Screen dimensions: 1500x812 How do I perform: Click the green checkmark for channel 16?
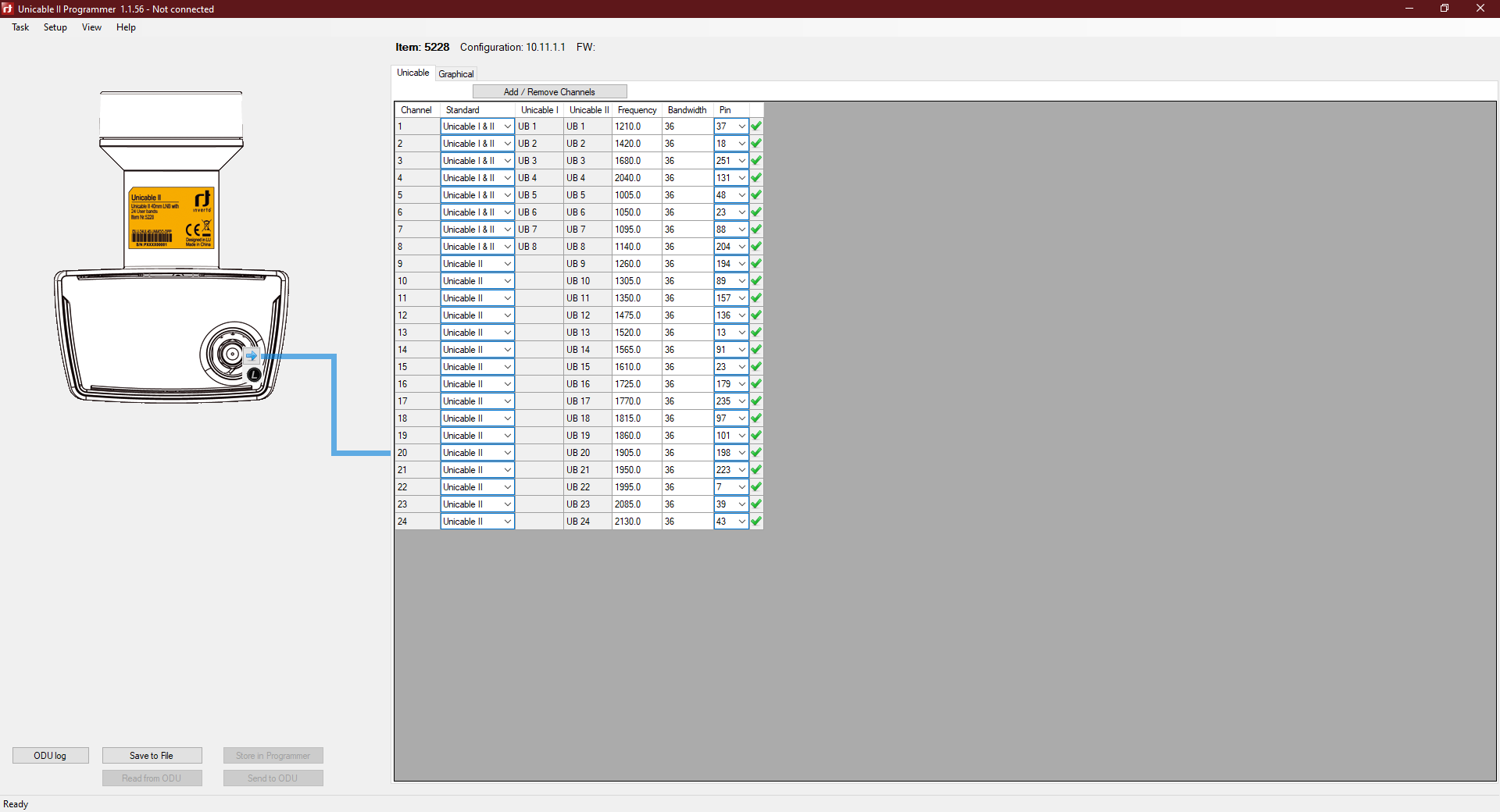[x=755, y=384]
